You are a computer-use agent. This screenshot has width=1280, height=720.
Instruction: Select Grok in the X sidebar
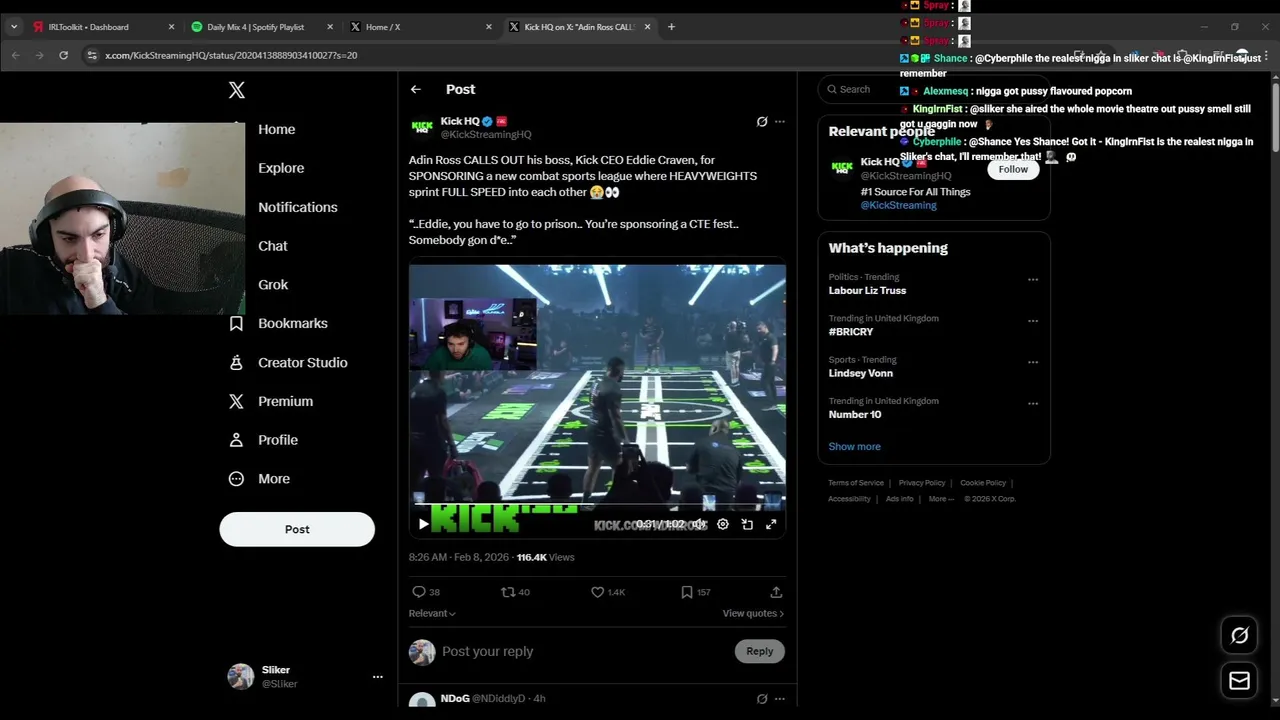(x=273, y=285)
